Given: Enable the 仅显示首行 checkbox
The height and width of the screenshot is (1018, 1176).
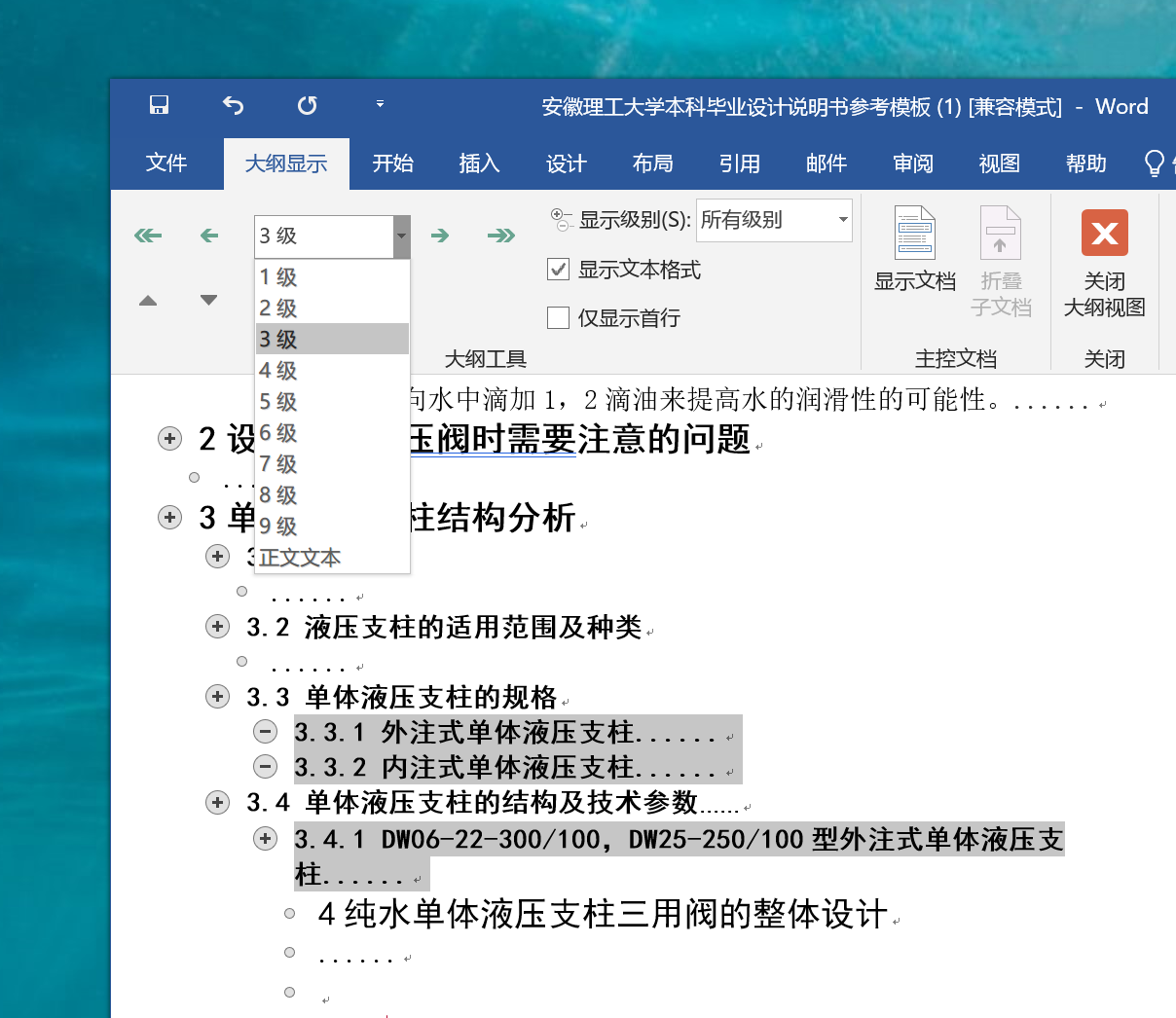Looking at the screenshot, I should point(559,318).
